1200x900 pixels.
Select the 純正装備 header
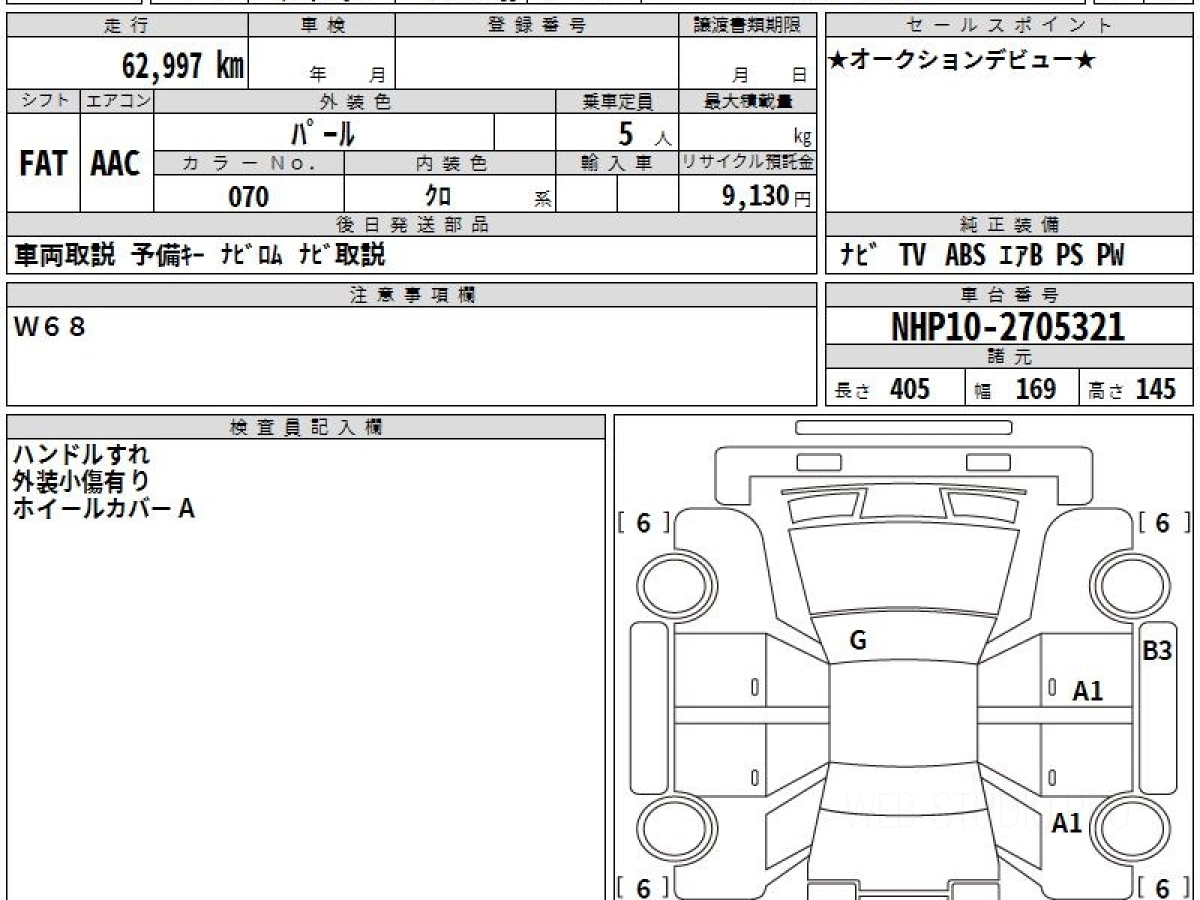coord(1010,225)
